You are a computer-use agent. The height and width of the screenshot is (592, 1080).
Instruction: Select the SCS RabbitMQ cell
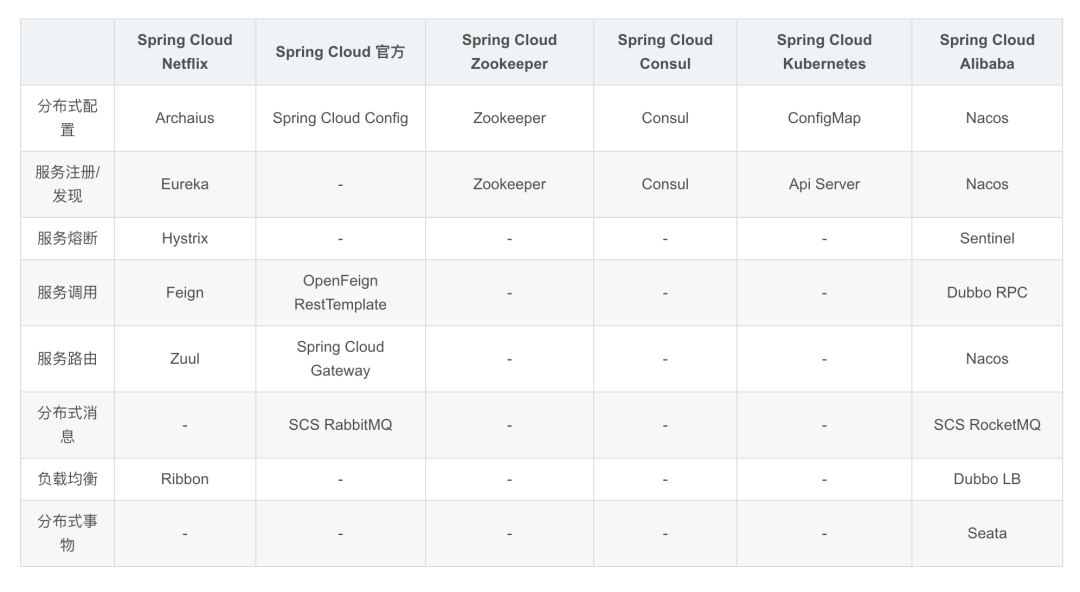pos(340,425)
